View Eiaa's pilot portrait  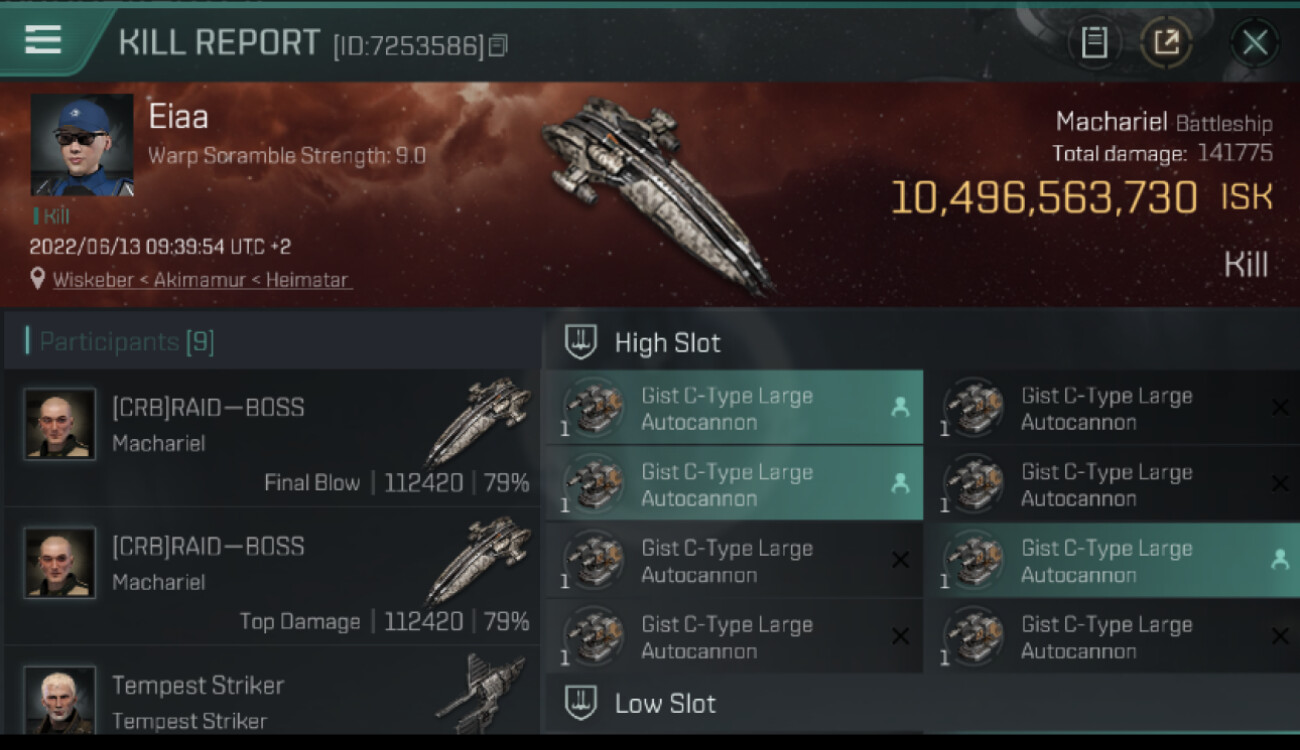(x=82, y=145)
